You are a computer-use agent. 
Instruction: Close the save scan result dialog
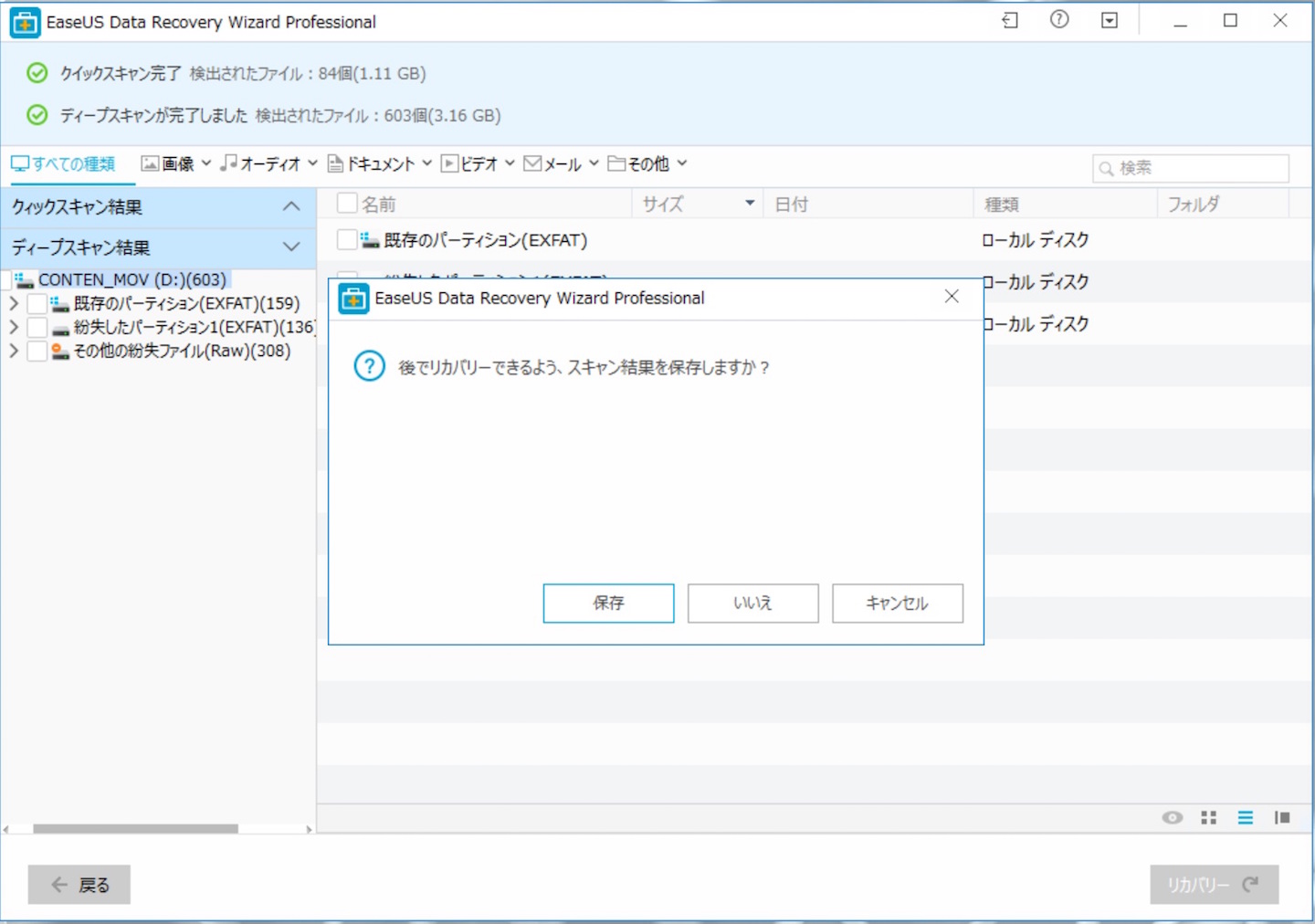tap(952, 297)
